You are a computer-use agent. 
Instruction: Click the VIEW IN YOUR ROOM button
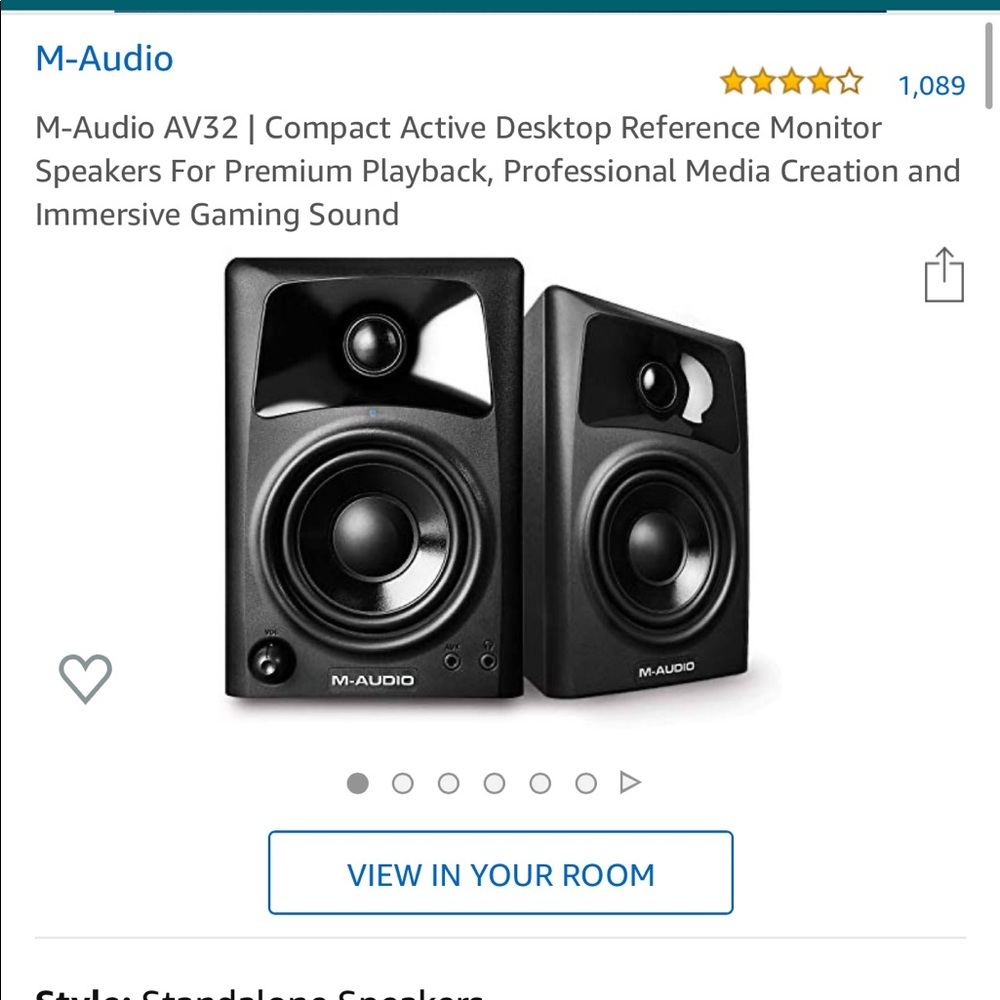500,873
